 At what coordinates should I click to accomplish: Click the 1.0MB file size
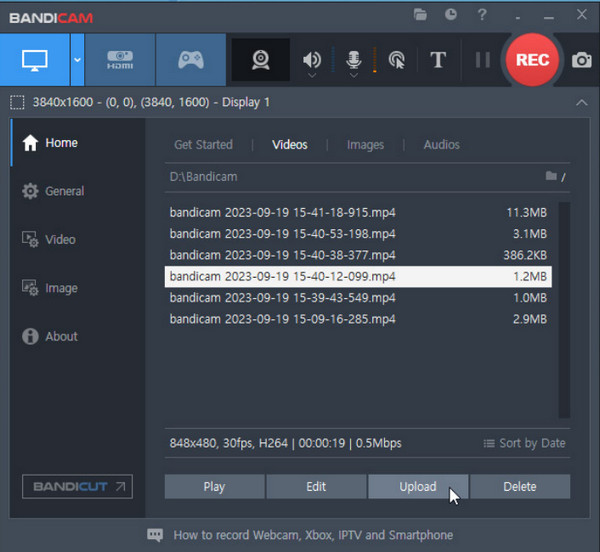530,298
